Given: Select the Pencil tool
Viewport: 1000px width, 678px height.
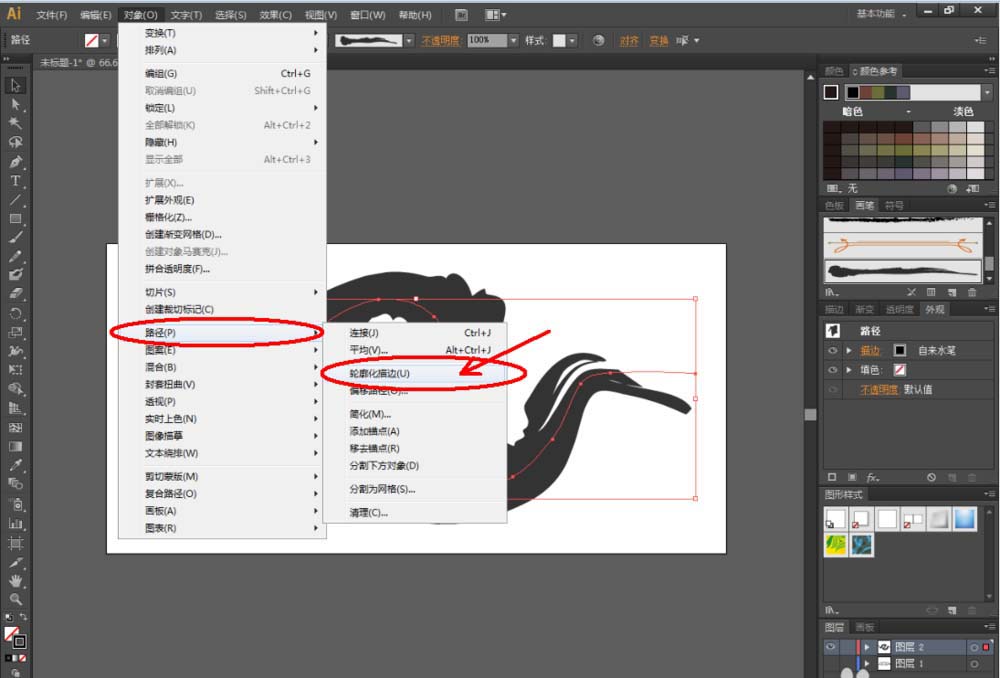Looking at the screenshot, I should (x=16, y=256).
